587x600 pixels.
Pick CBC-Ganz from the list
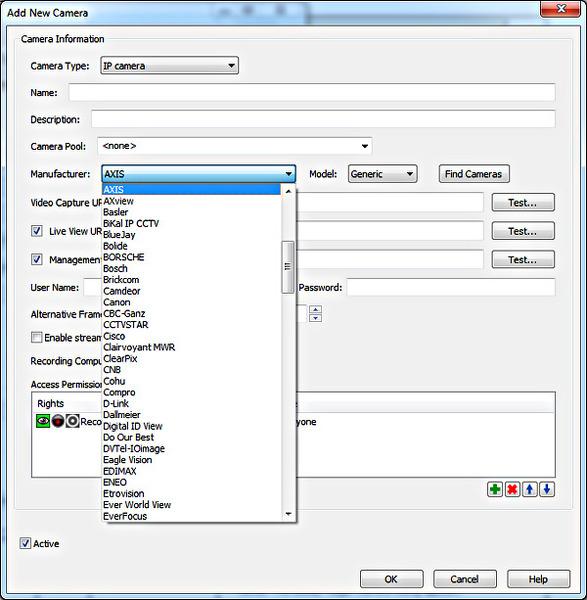click(x=191, y=313)
